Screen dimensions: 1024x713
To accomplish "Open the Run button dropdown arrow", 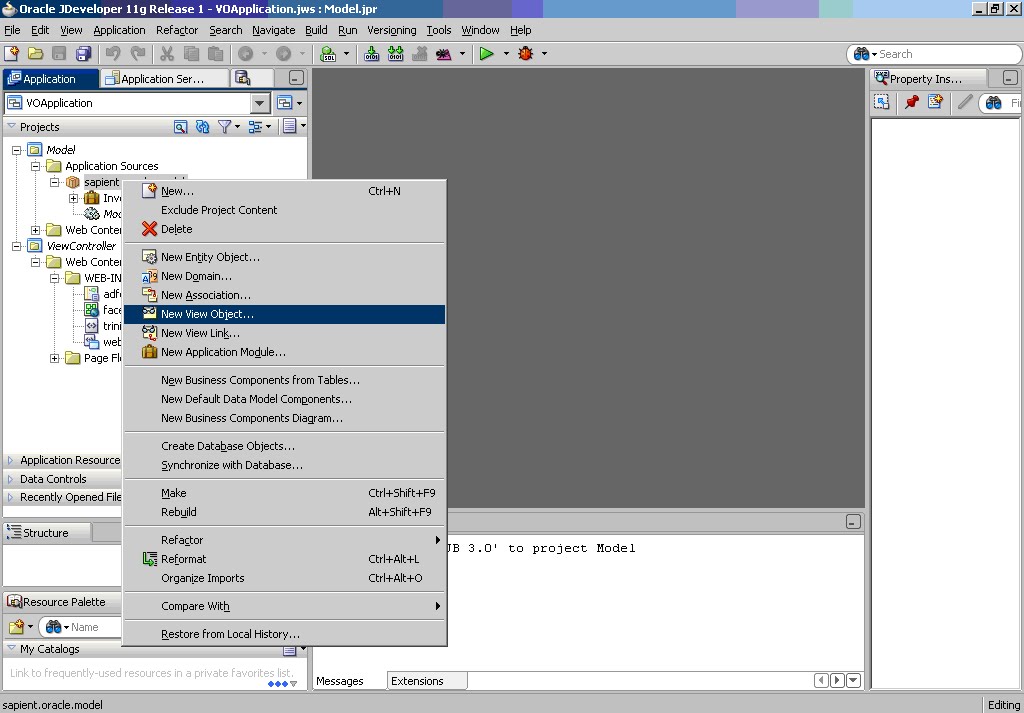I will [x=505, y=54].
